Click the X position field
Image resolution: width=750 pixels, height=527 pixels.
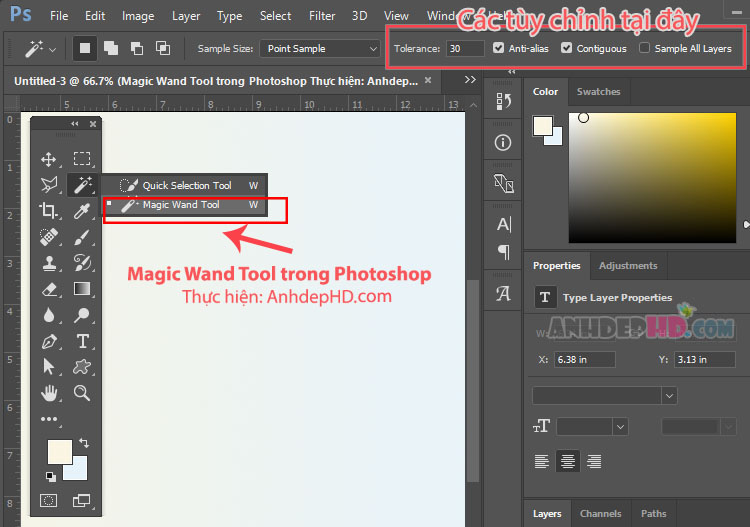[x=585, y=360]
